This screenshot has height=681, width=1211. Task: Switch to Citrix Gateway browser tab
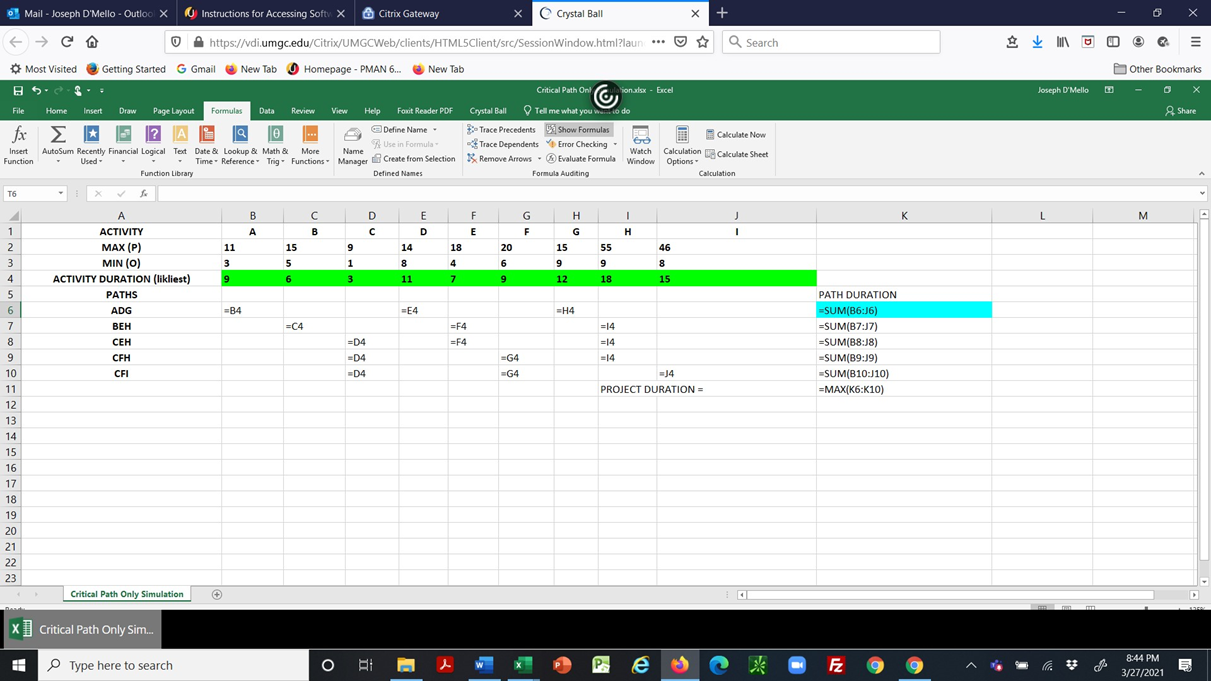tap(440, 14)
